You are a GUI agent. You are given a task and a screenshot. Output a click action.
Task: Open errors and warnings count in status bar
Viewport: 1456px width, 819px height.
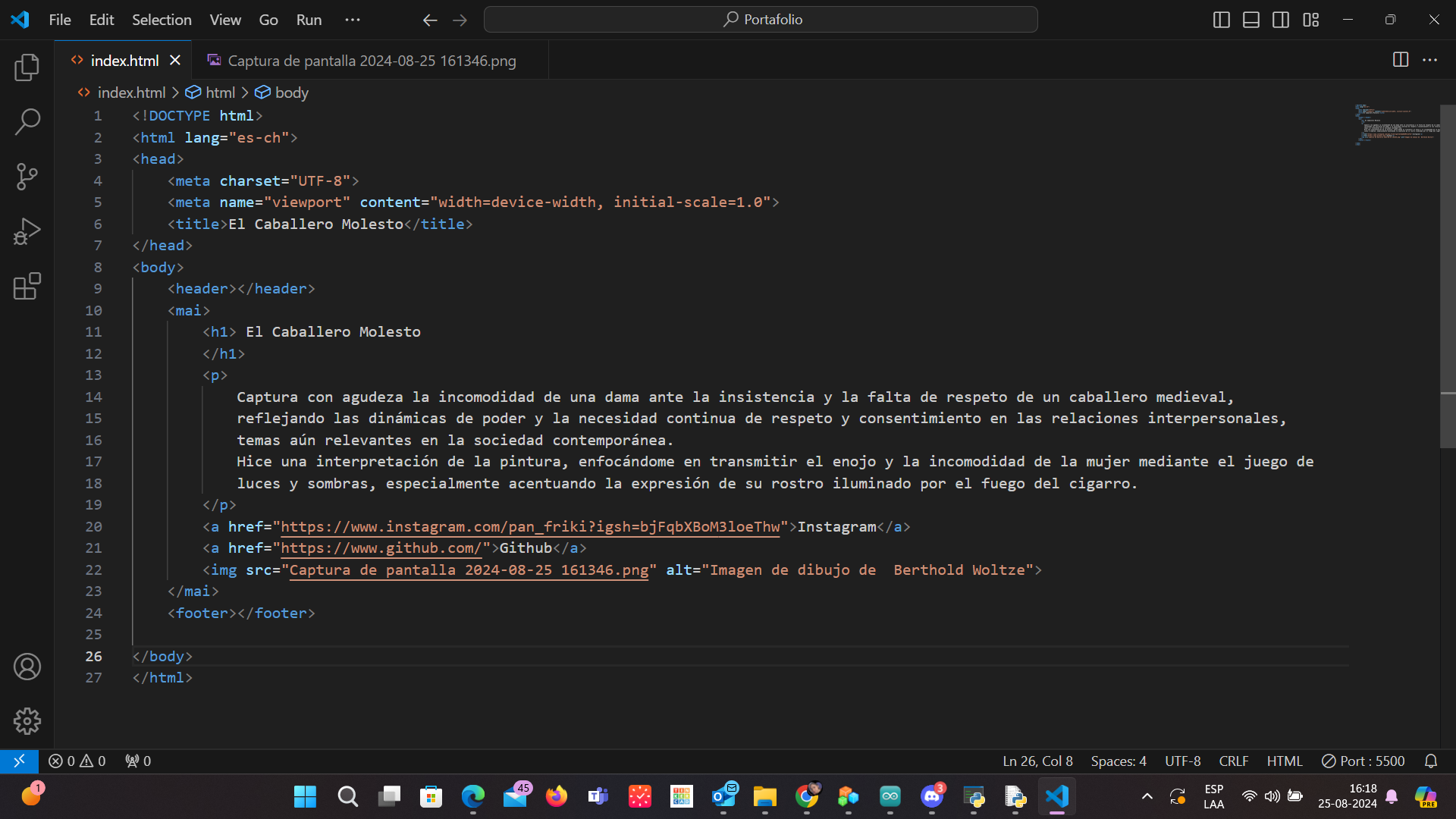pos(77,761)
